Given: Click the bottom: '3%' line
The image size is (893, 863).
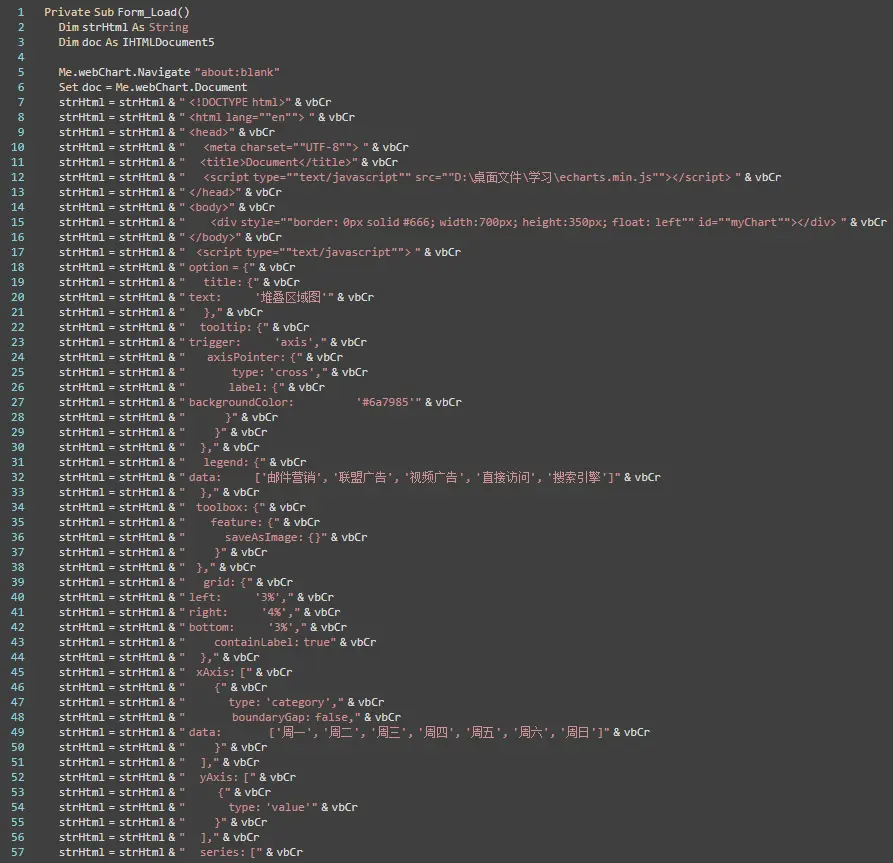Looking at the screenshot, I should (203, 627).
